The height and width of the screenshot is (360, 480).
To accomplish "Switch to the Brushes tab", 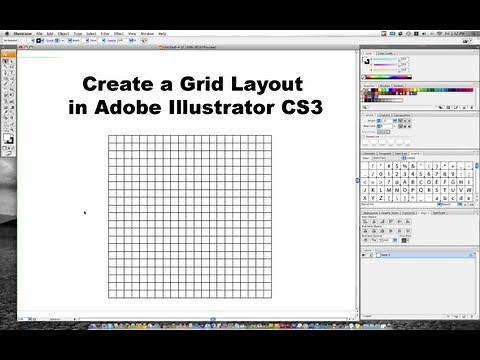I will tap(385, 86).
